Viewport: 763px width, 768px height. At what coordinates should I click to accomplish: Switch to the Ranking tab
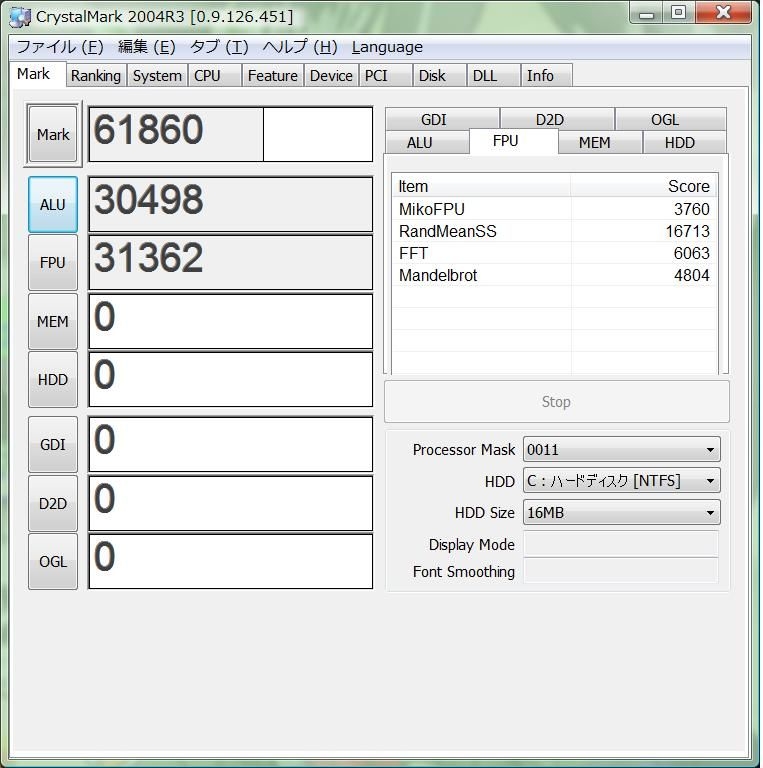coord(96,76)
